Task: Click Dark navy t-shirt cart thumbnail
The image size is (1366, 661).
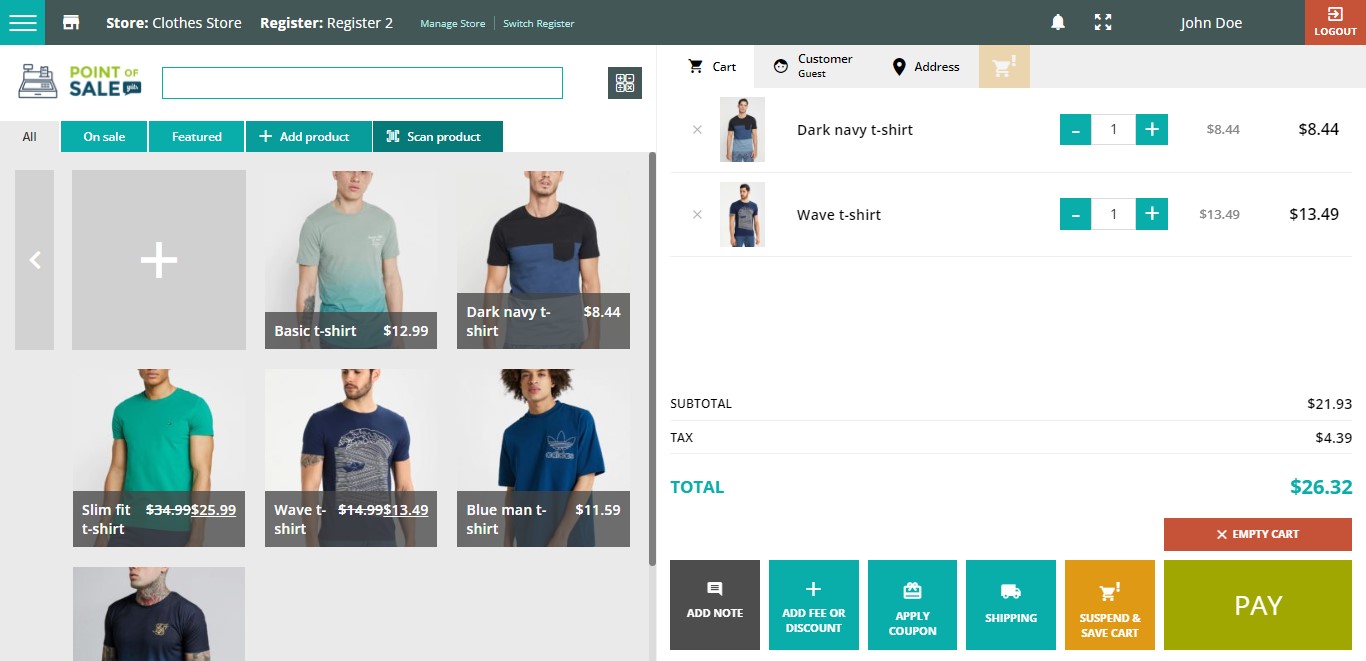Action: (742, 129)
